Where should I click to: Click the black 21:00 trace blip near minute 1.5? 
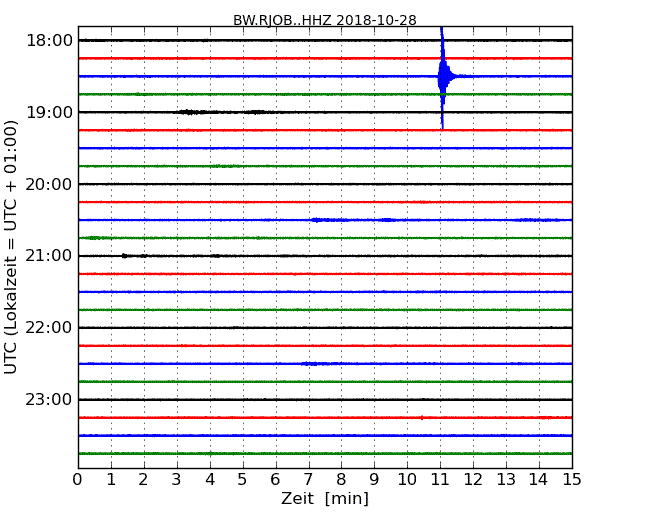coord(125,256)
